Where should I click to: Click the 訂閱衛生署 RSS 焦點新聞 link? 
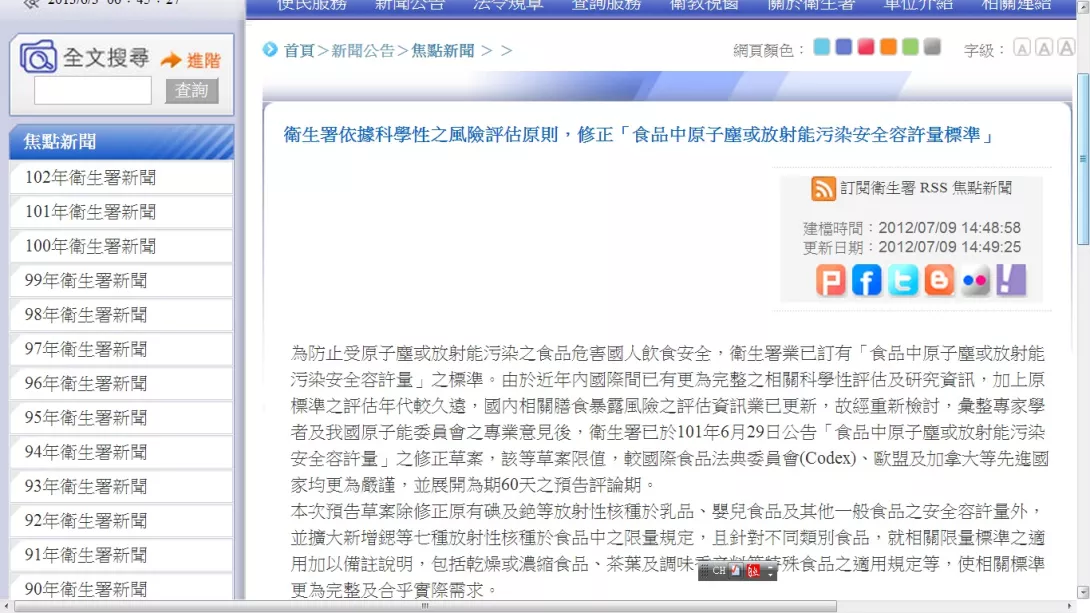926,188
